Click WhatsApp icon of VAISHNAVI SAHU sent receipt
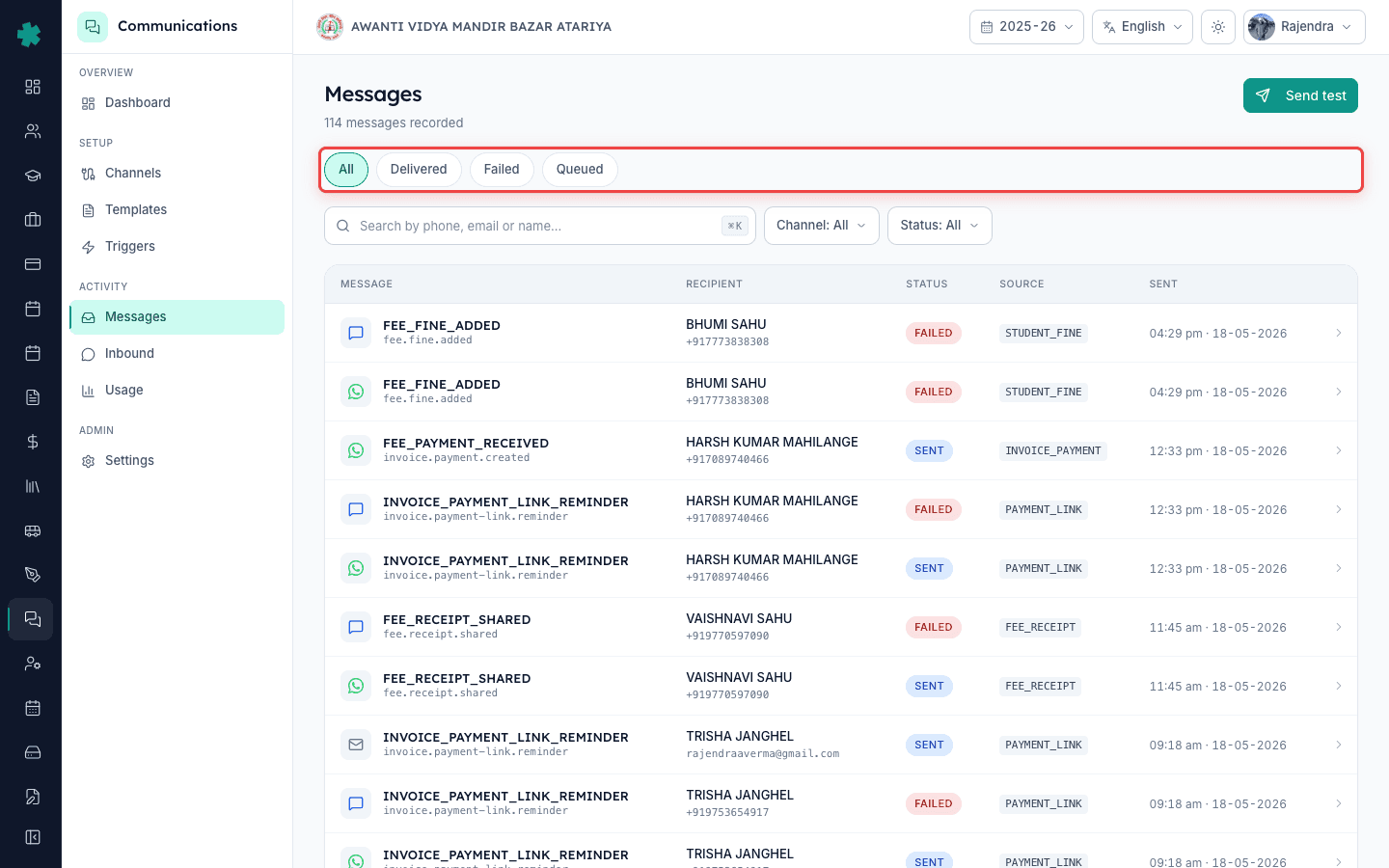This screenshot has width=1389, height=868. click(356, 686)
